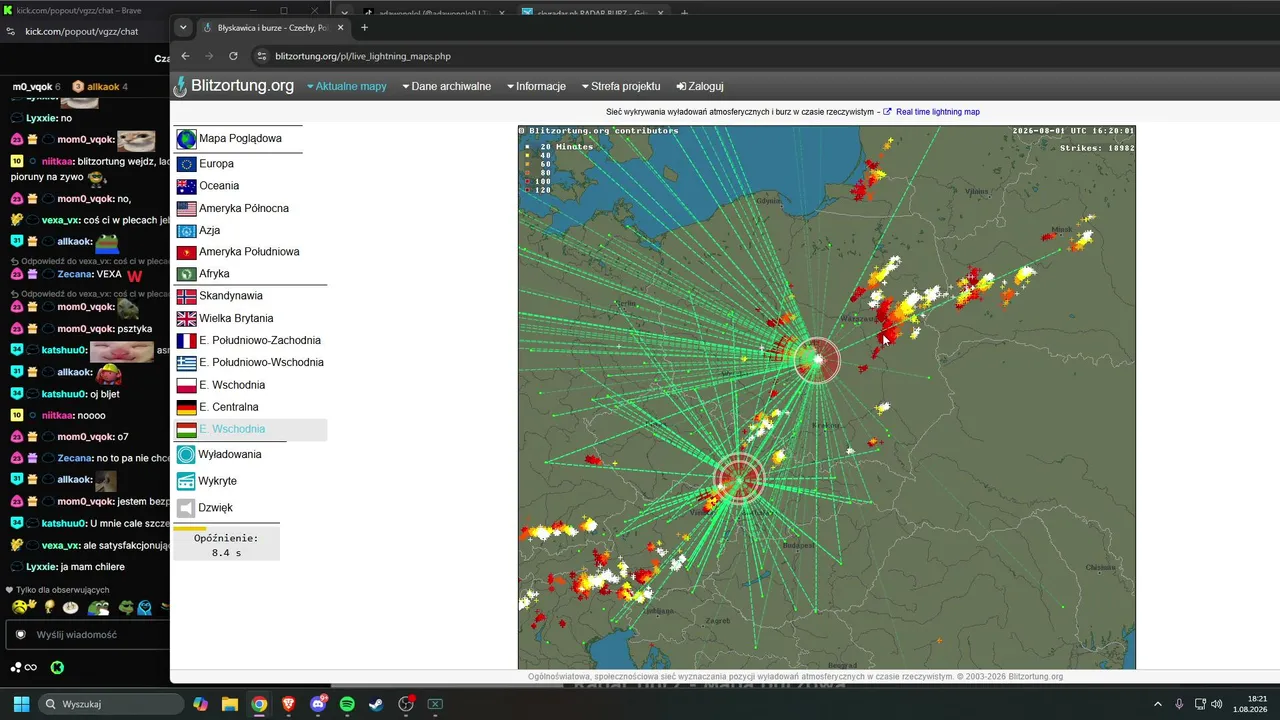Close the Błyskawica i burze tab

(341, 28)
